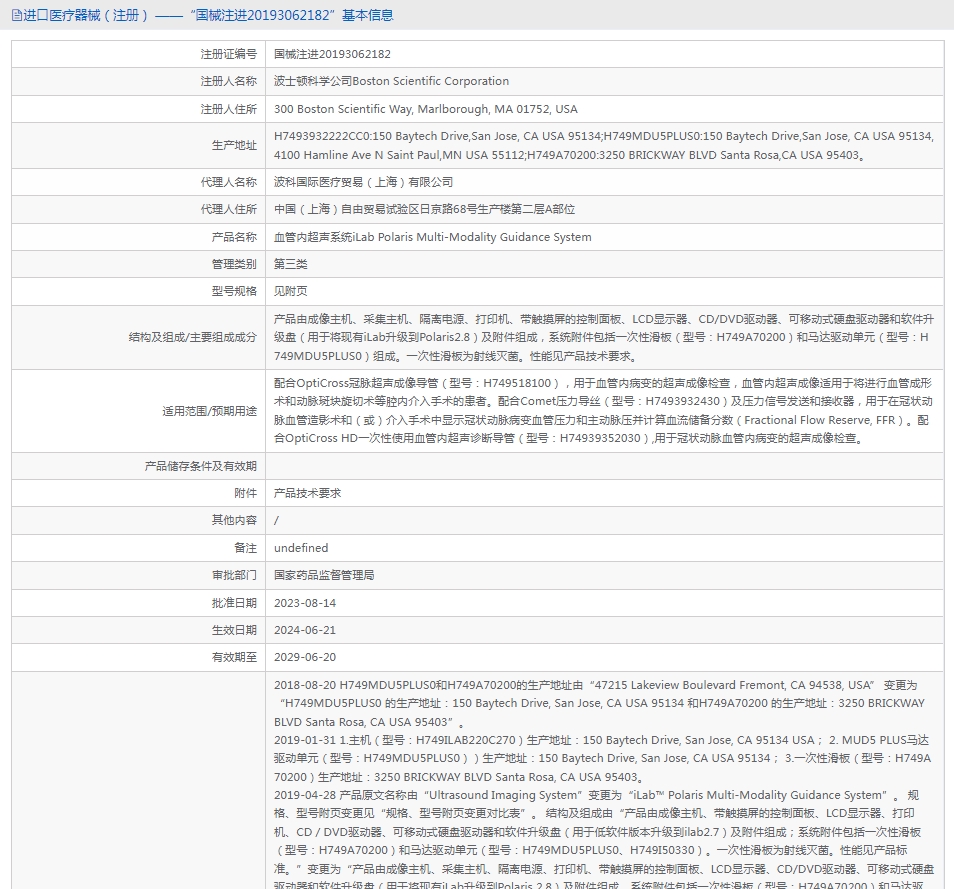Image resolution: width=954 pixels, height=889 pixels.
Task: Click the label 备注
Action: coord(246,548)
